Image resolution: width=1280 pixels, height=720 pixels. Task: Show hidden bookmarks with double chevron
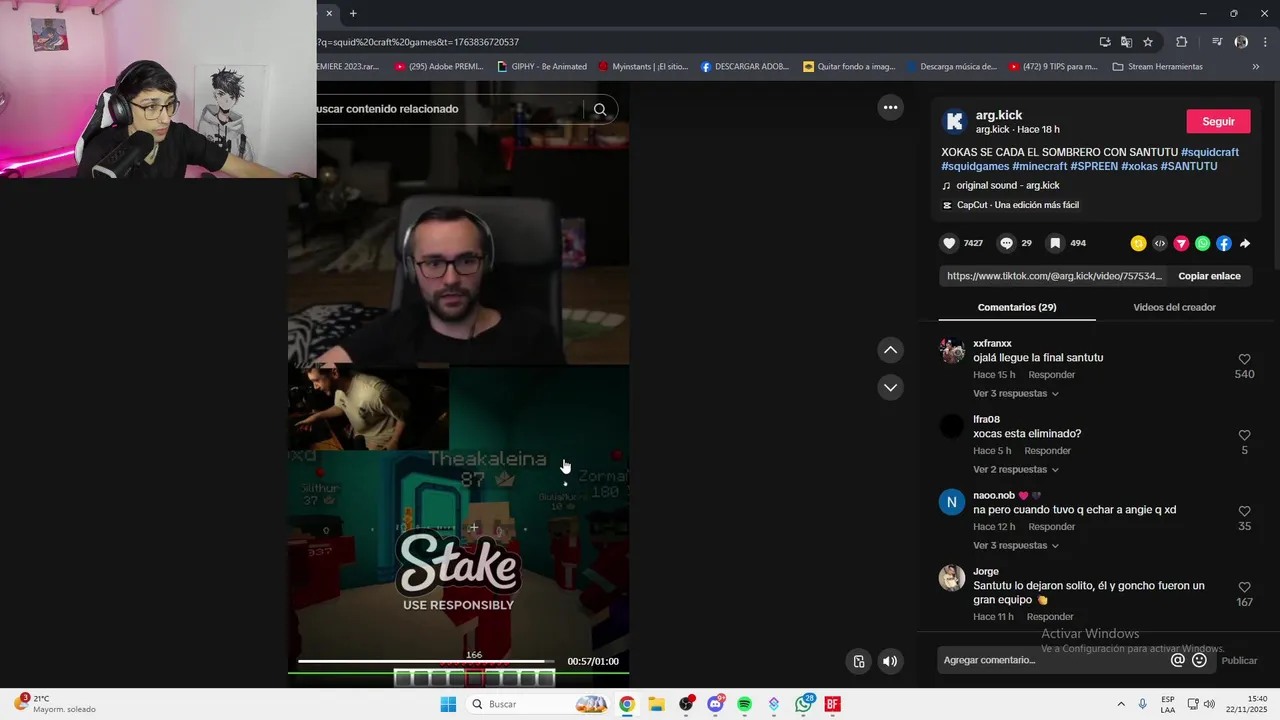coord(1256,67)
